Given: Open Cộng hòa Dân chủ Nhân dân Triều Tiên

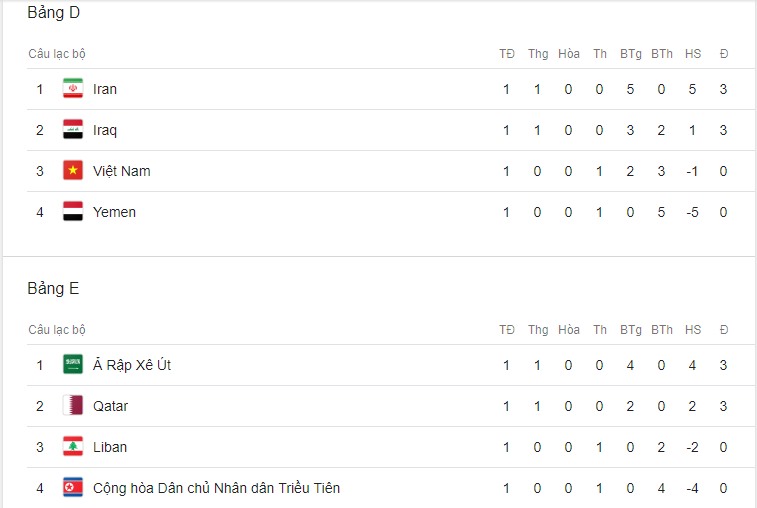Looking at the screenshot, I should click(x=216, y=488).
